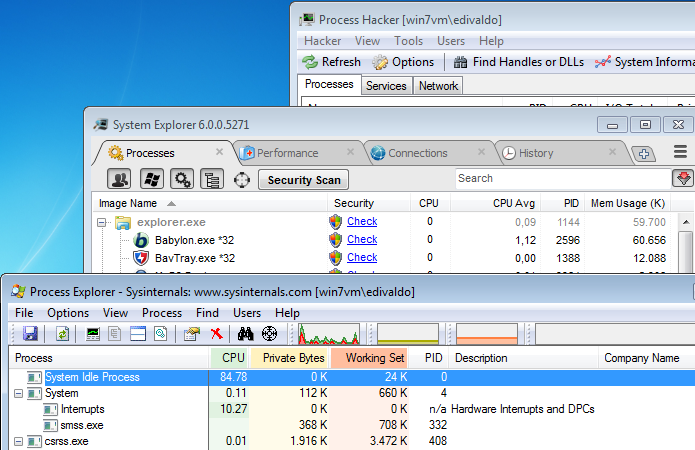Open Find menu in Process Explorer
The width and height of the screenshot is (695, 450).
pos(207,313)
